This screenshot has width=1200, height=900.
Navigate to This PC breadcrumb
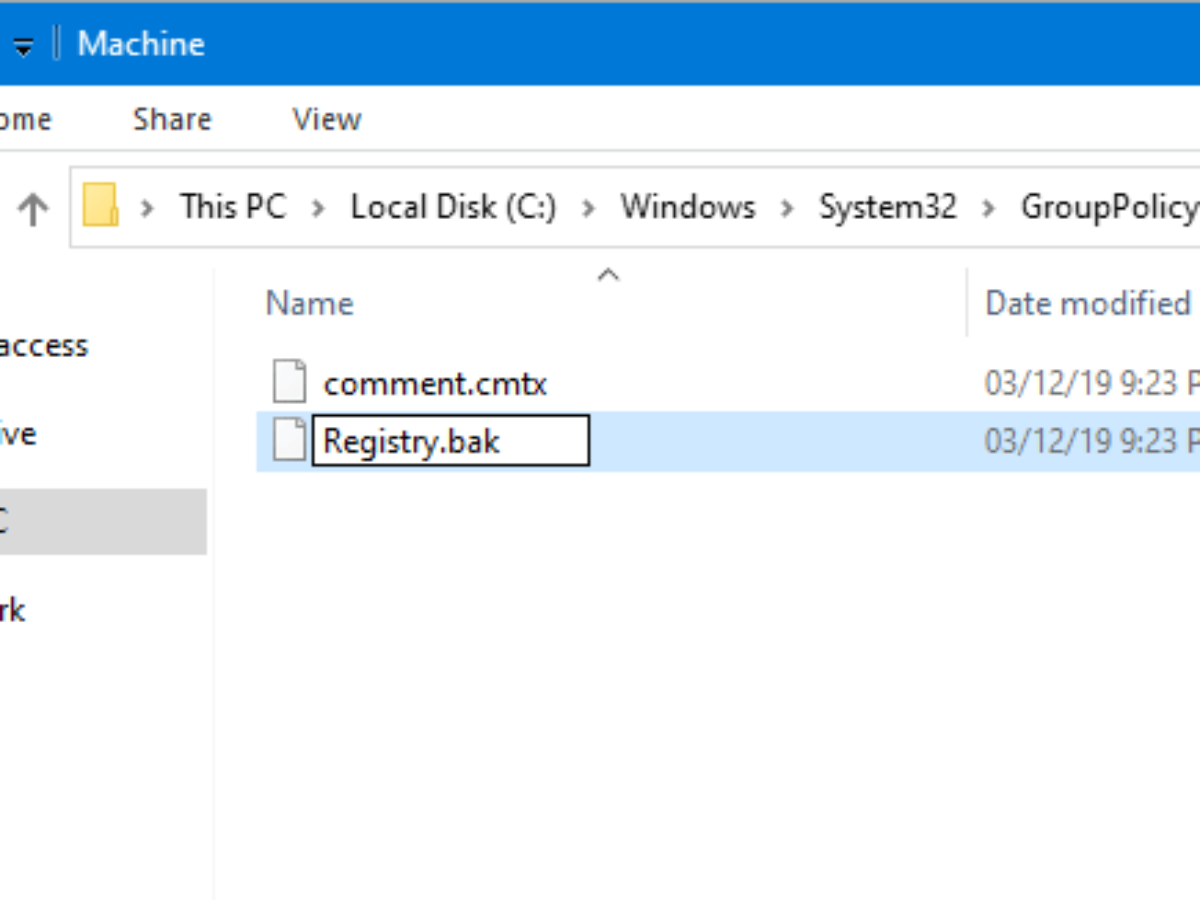[x=233, y=207]
